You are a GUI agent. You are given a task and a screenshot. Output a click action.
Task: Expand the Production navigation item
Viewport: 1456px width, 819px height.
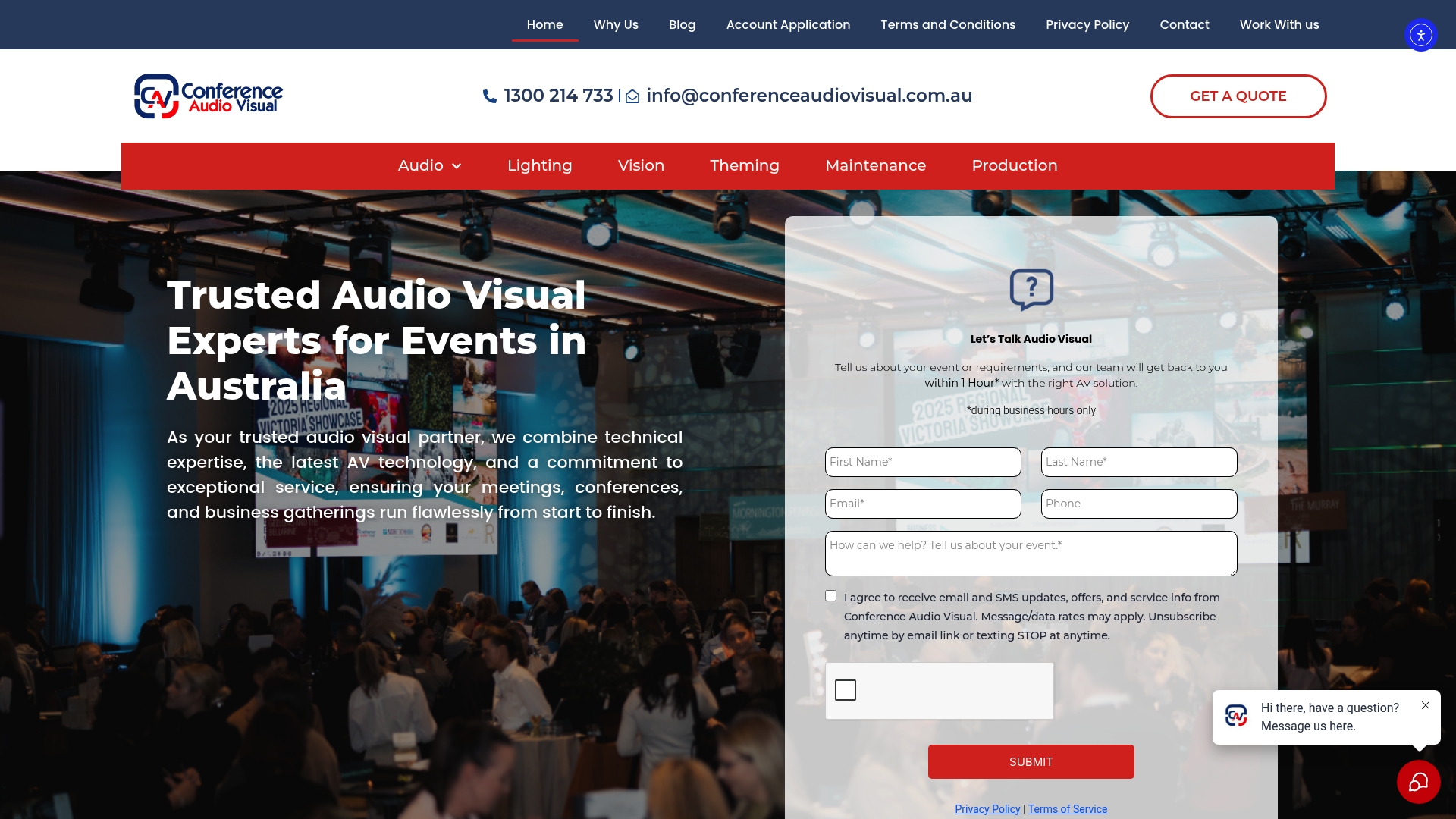(x=1015, y=165)
